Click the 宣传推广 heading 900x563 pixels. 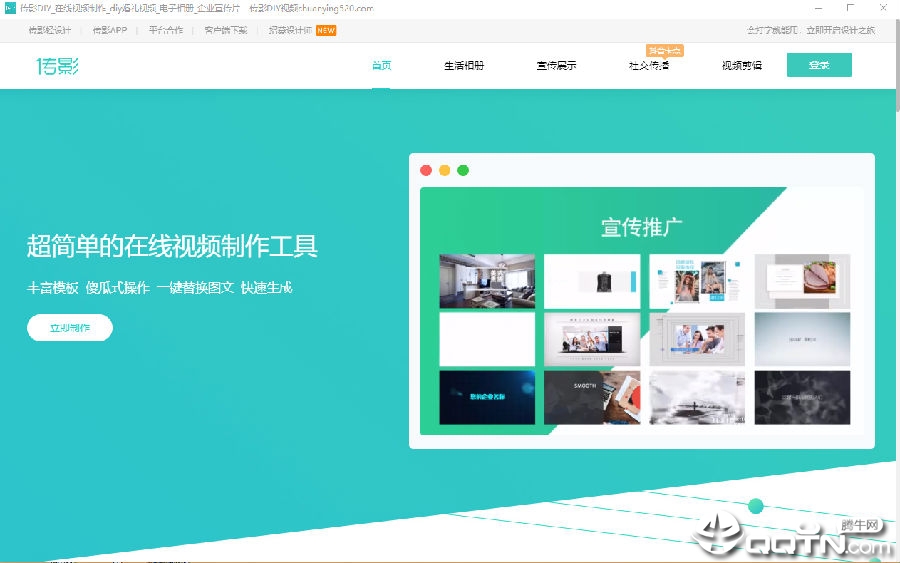tap(642, 227)
